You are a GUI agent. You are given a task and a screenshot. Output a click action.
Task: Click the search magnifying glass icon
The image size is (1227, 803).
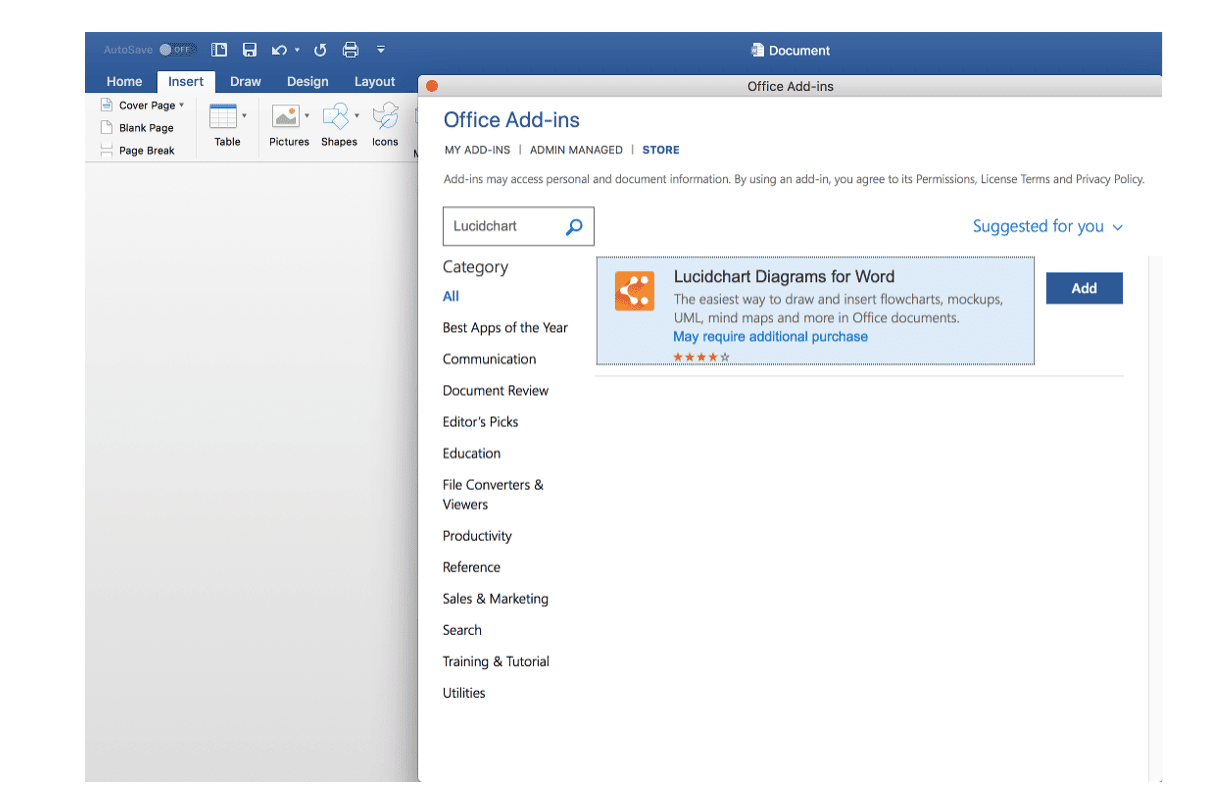pos(574,227)
